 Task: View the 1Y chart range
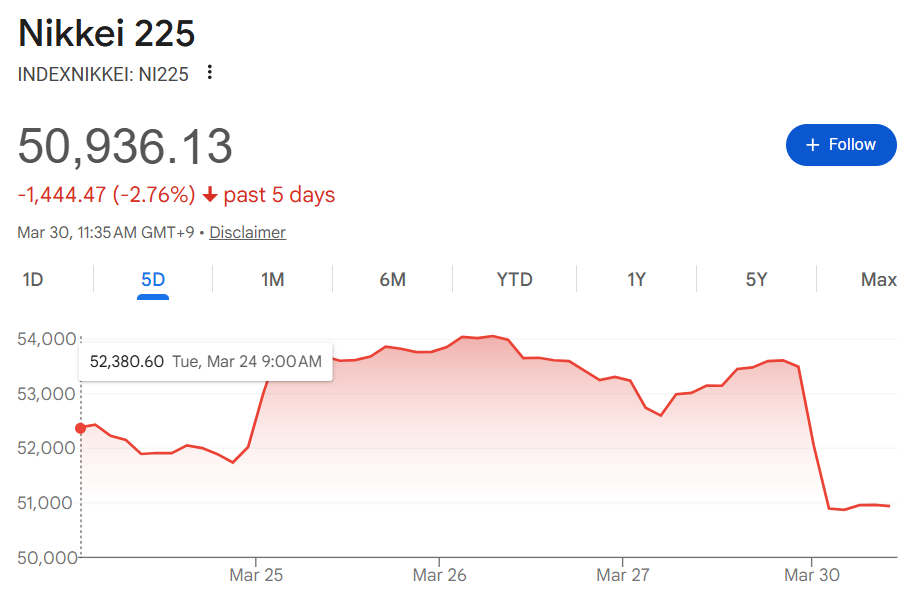636,280
